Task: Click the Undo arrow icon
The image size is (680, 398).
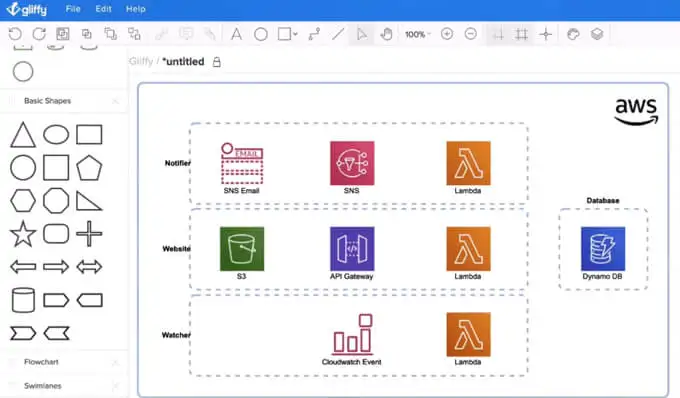Action: (x=16, y=34)
